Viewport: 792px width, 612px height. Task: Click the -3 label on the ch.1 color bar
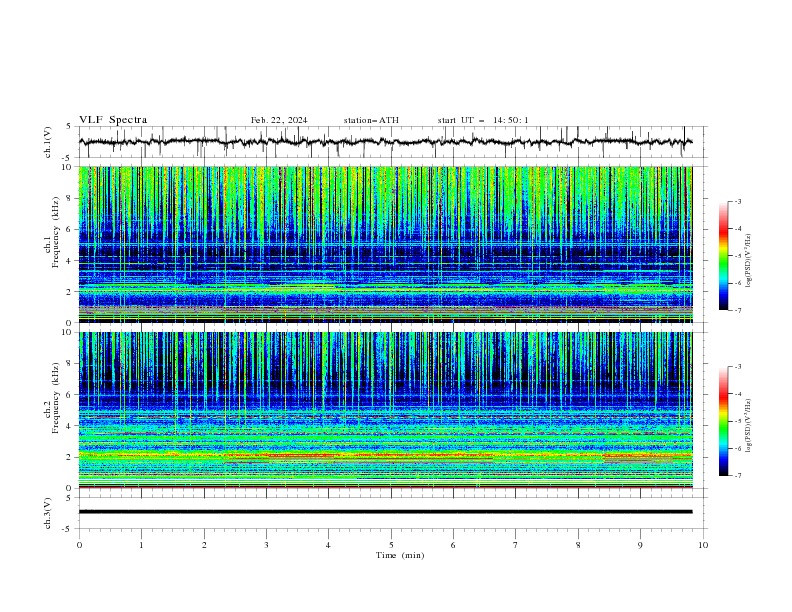tap(737, 201)
